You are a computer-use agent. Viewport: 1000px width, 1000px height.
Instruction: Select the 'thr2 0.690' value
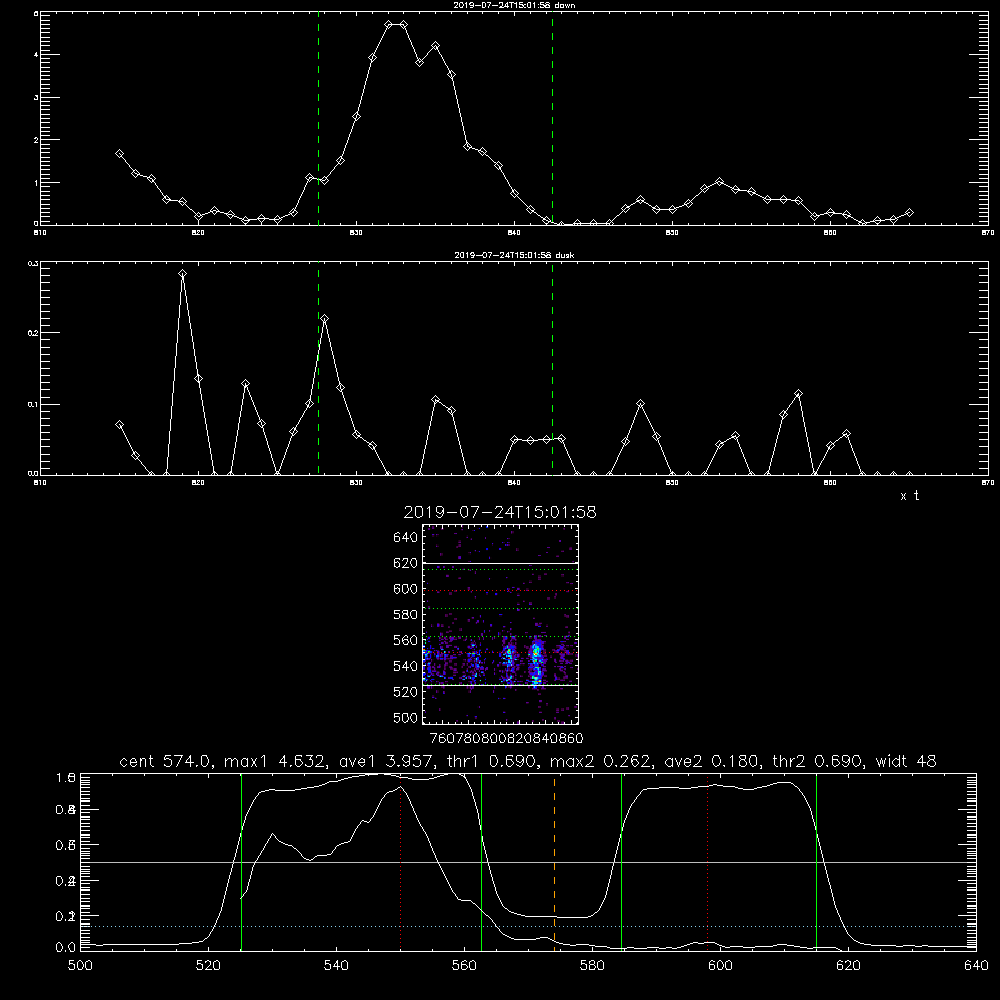818,761
